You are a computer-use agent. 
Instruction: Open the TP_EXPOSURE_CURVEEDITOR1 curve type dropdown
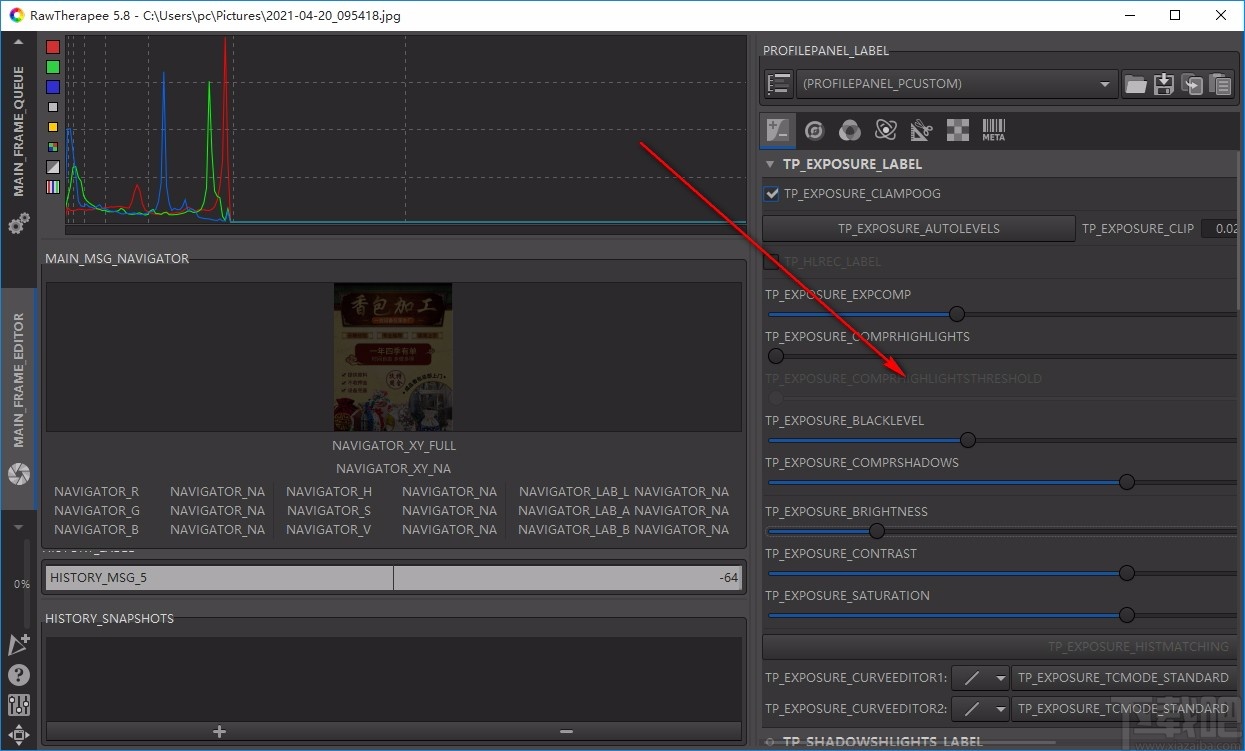[980, 678]
